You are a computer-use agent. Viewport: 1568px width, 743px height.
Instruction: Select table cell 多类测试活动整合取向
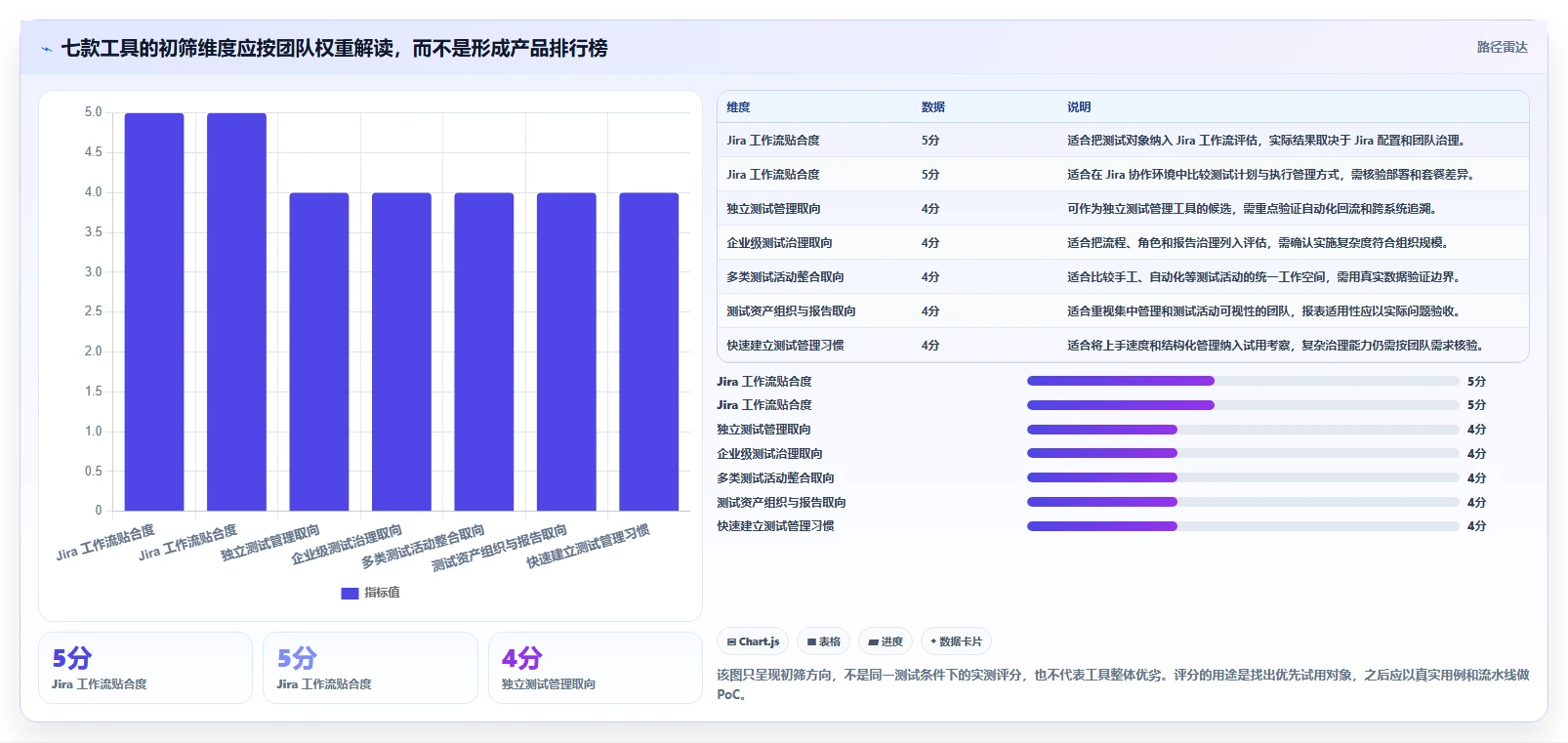785,277
